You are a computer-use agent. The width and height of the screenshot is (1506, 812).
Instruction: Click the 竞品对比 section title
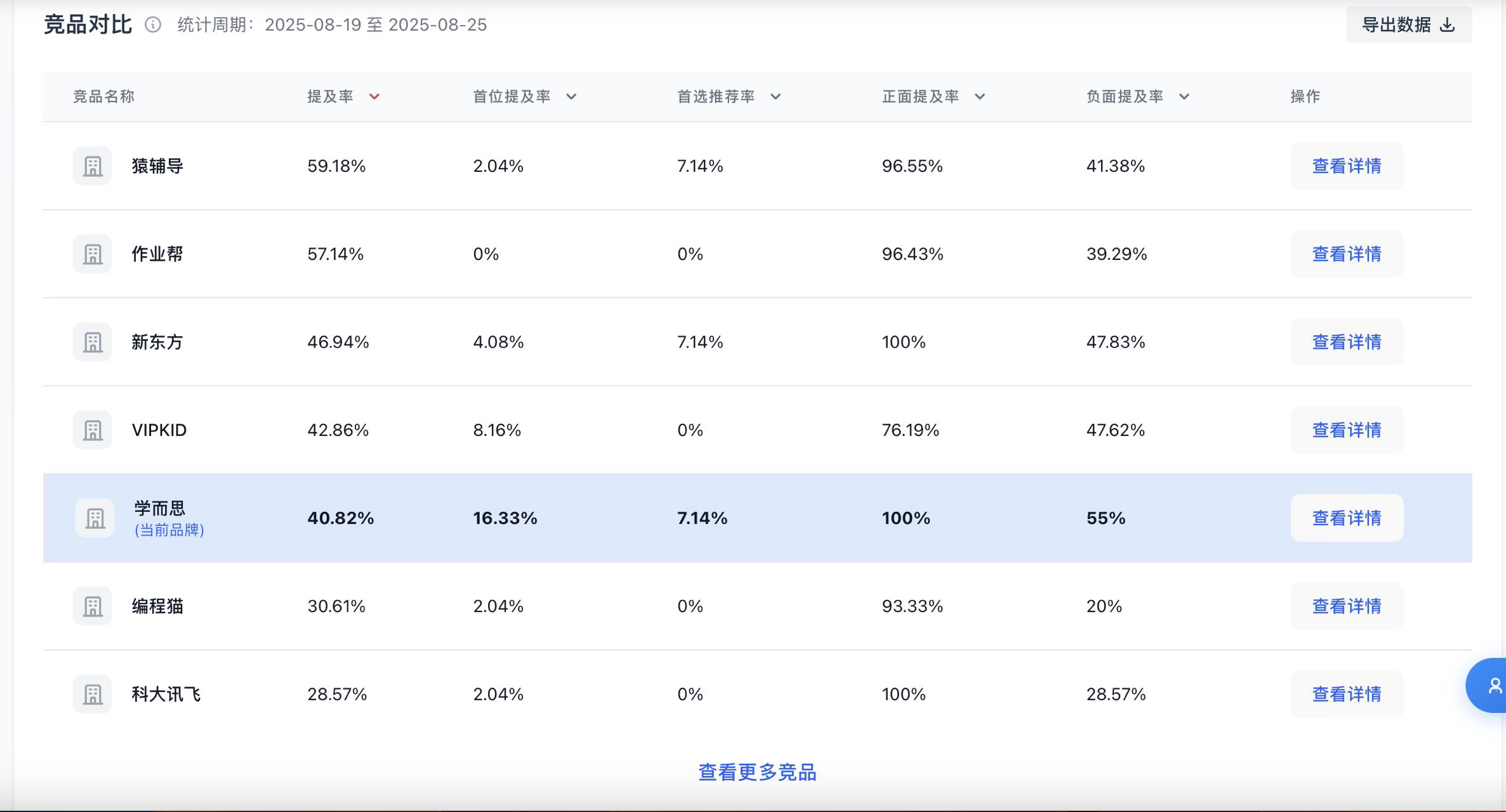88,25
